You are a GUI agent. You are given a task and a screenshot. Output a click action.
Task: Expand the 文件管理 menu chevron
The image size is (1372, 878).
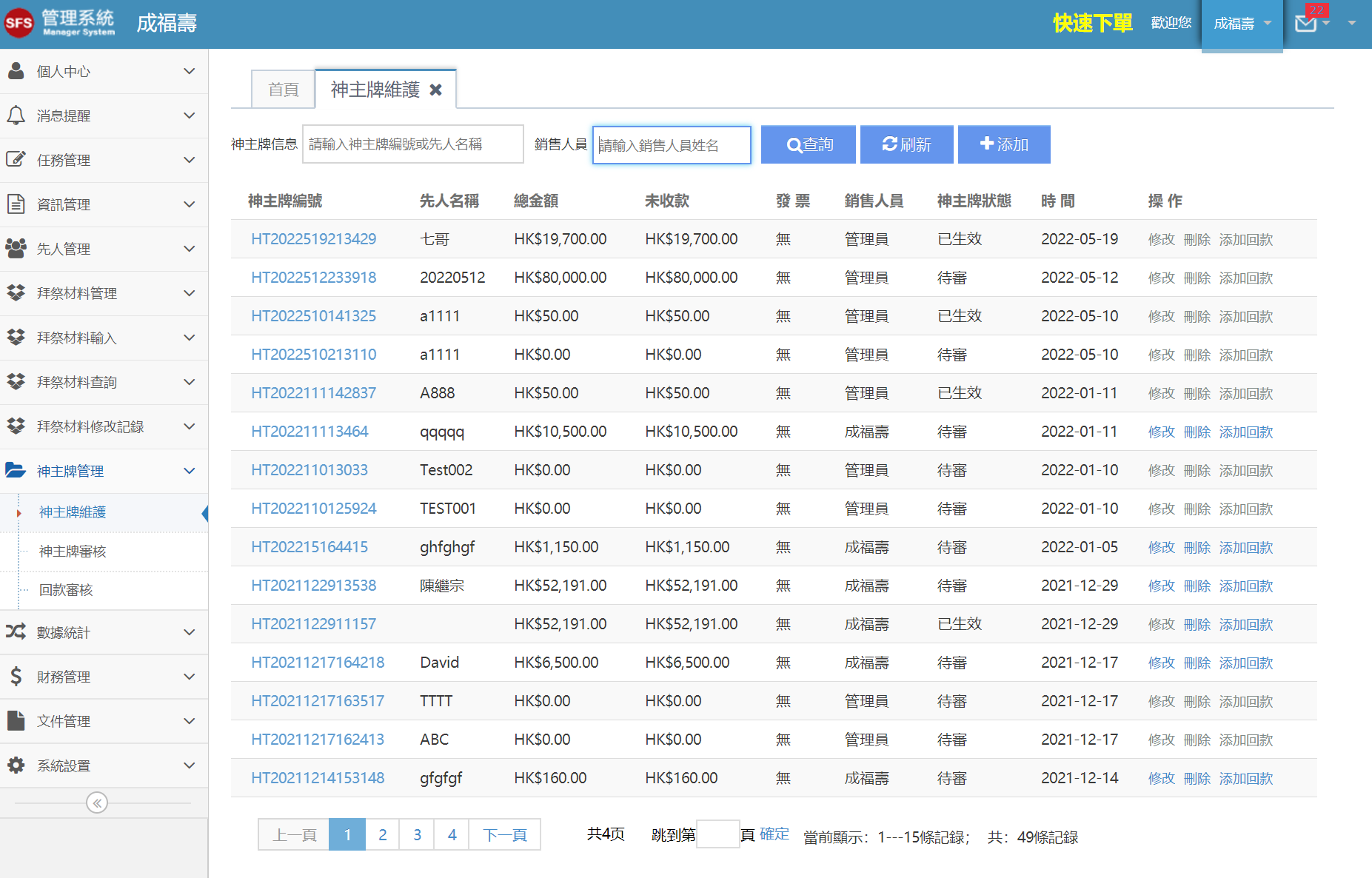point(190,721)
